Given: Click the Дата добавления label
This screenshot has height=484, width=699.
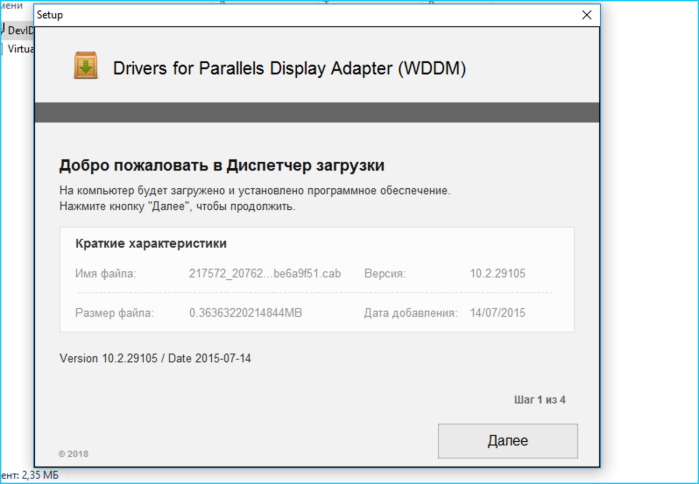Looking at the screenshot, I should pos(411,313).
